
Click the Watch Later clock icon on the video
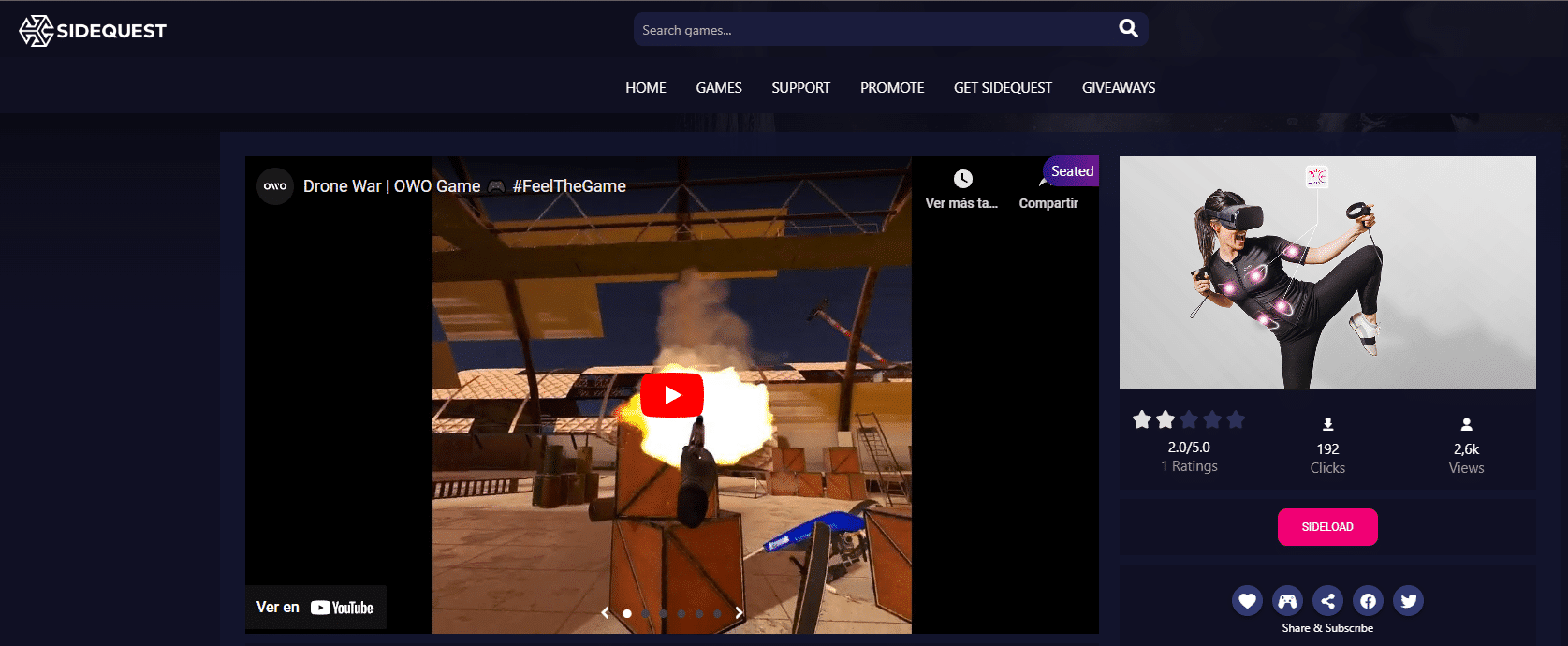point(962,179)
